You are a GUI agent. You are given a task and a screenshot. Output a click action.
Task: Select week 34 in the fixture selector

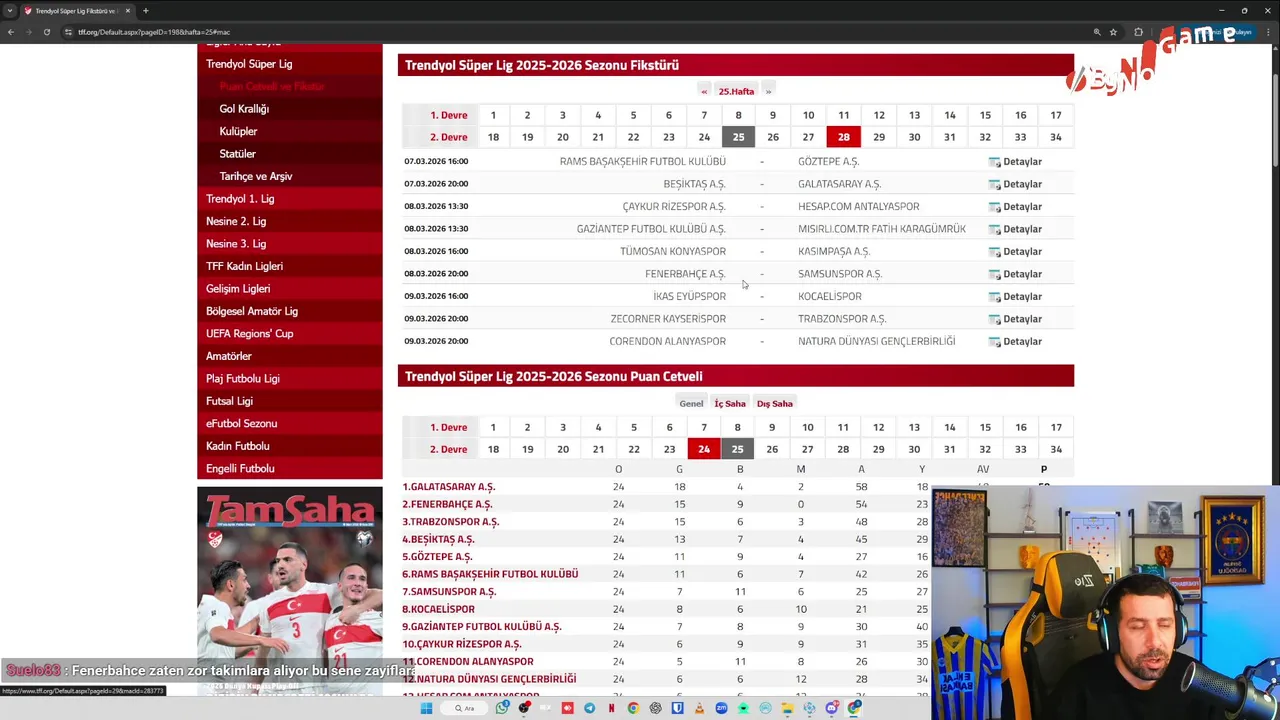[1056, 137]
